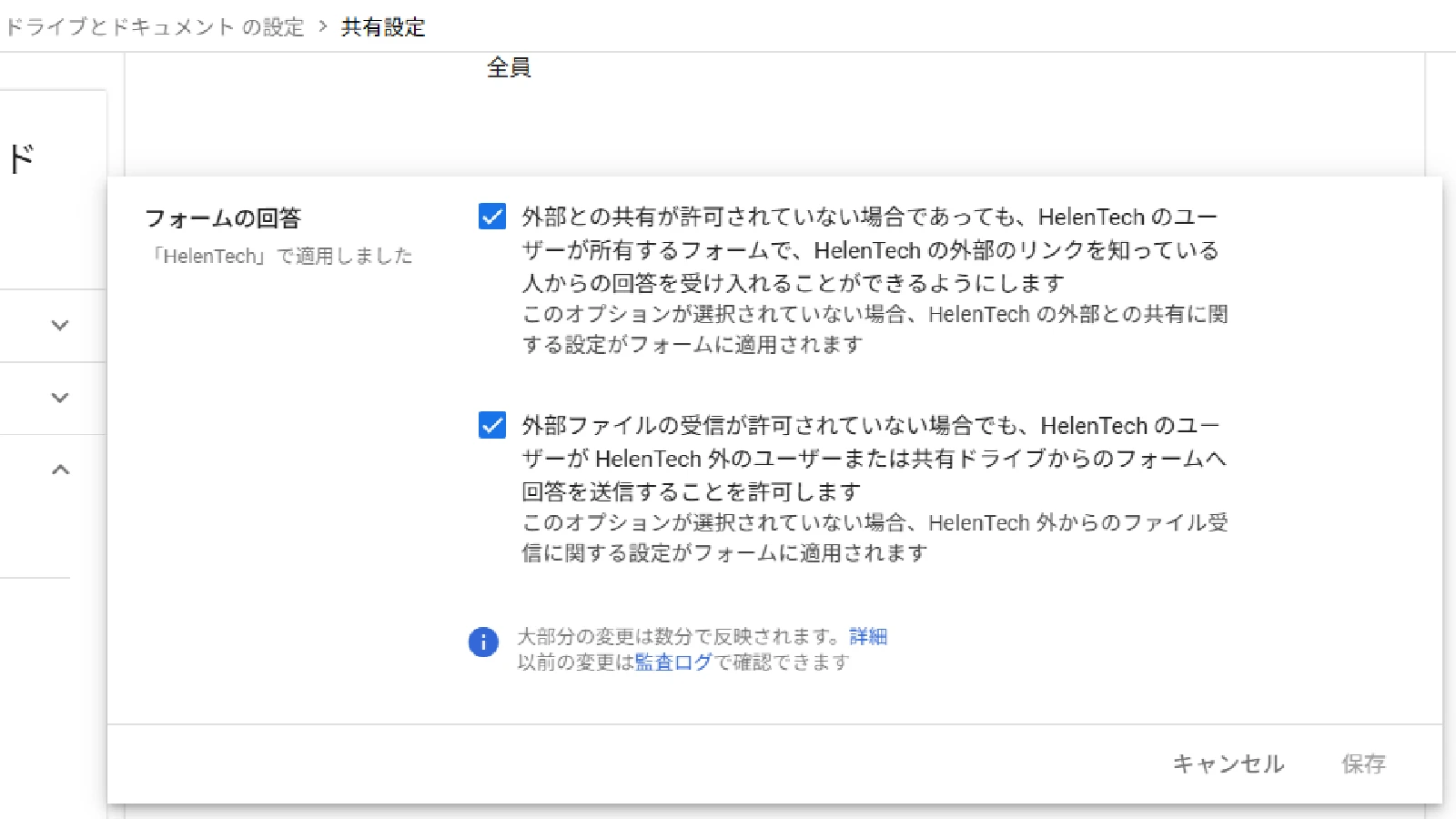Click the 保存 save button
The image size is (1456, 819).
coord(1363,763)
